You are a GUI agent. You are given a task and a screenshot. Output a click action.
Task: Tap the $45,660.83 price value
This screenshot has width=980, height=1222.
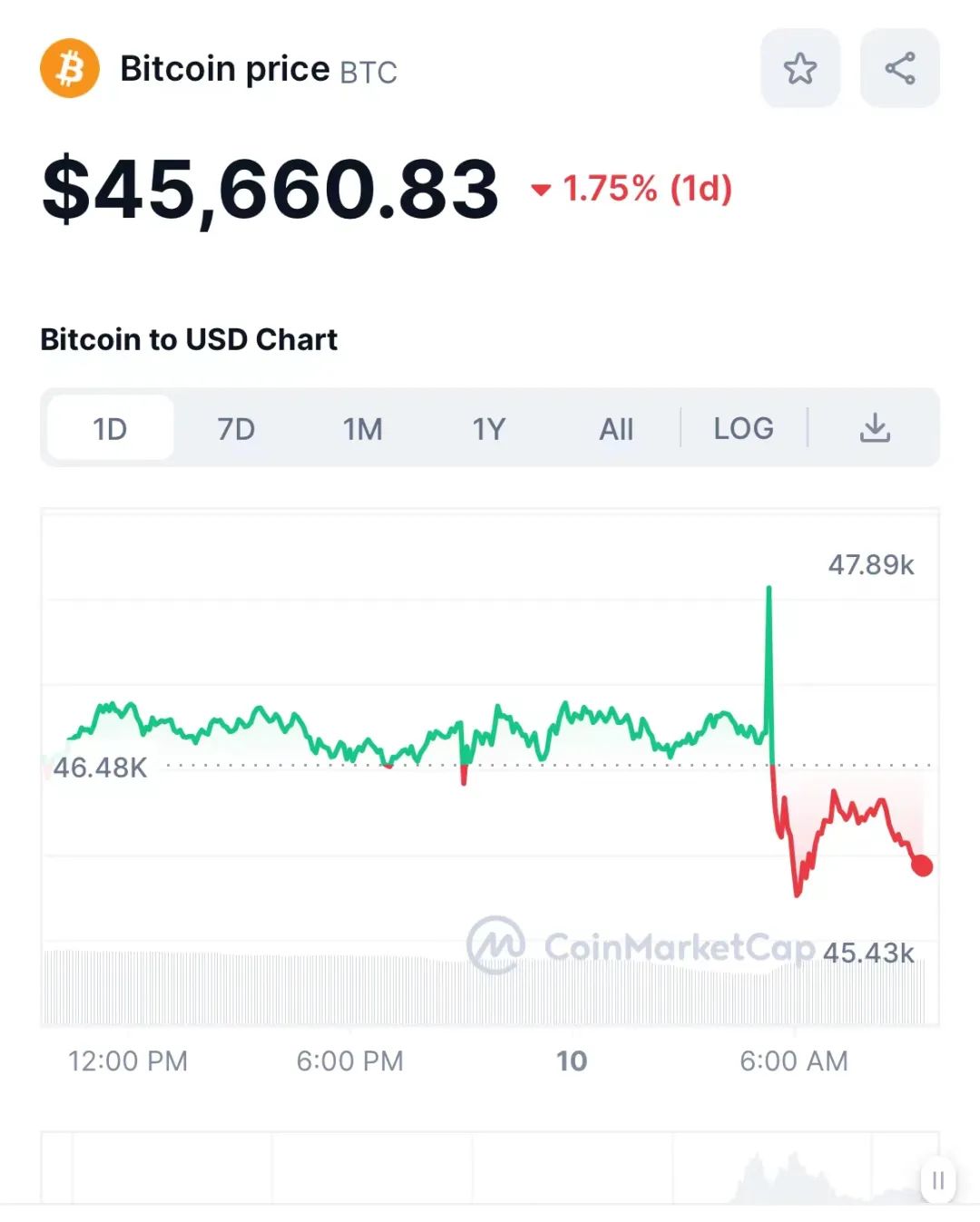click(x=270, y=189)
